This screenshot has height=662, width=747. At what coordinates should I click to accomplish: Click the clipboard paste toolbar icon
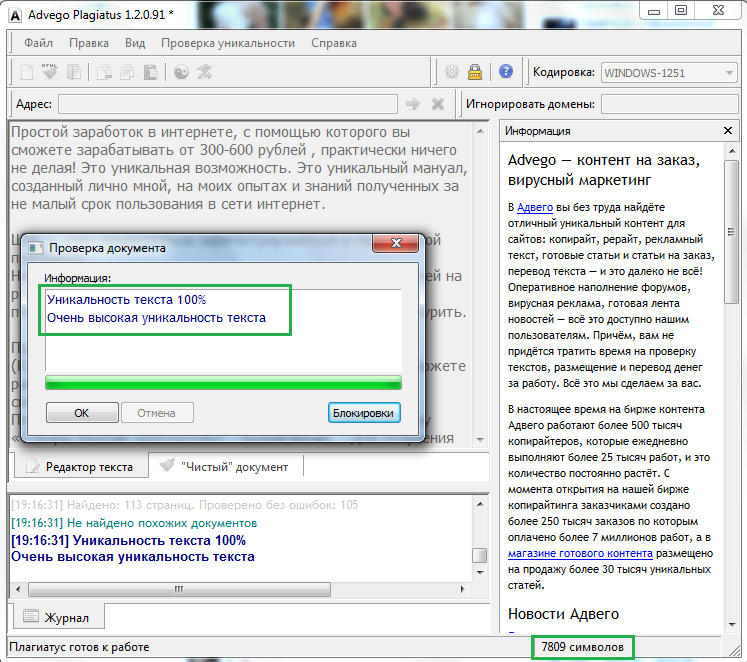[150, 72]
